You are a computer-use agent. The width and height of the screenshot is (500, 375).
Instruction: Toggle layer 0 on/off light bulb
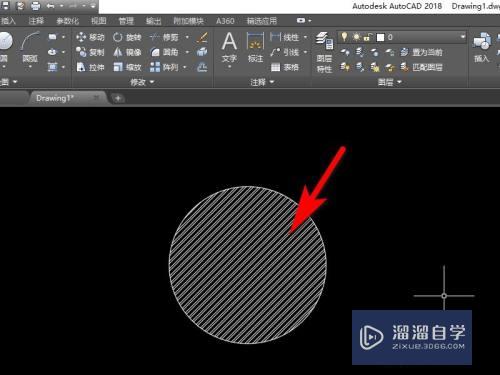point(345,37)
